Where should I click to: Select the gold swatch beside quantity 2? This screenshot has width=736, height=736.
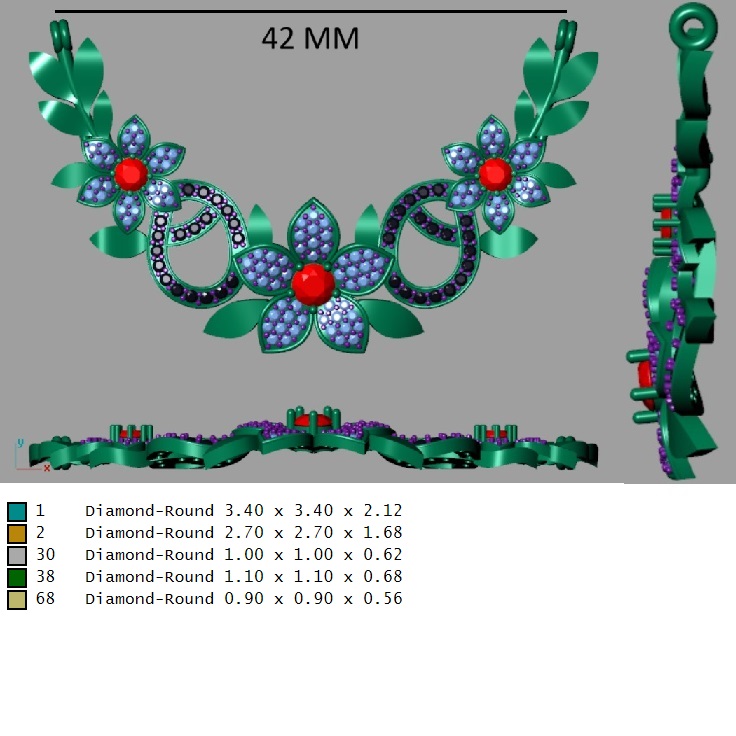tap(16, 533)
